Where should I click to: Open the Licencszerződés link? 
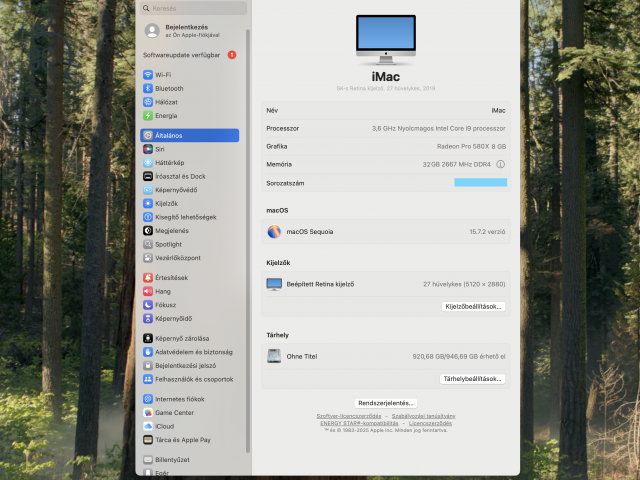click(x=430, y=423)
